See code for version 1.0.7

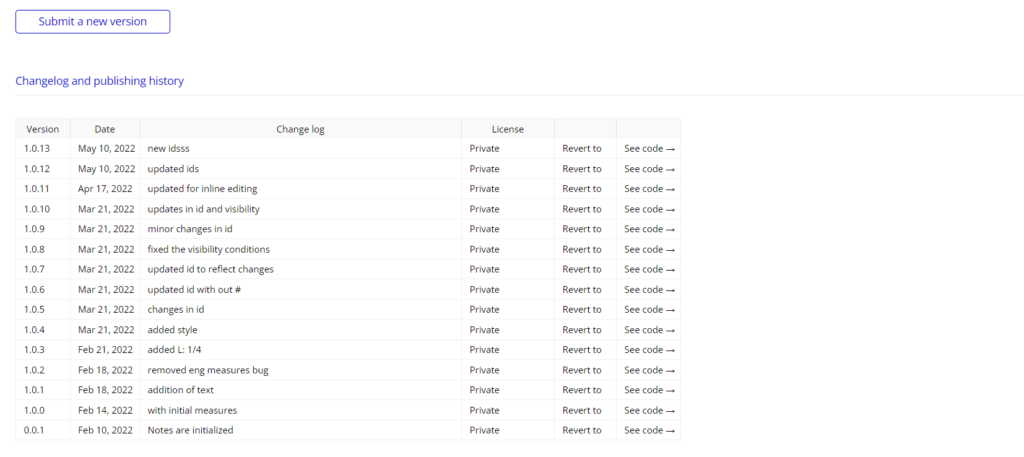point(649,269)
